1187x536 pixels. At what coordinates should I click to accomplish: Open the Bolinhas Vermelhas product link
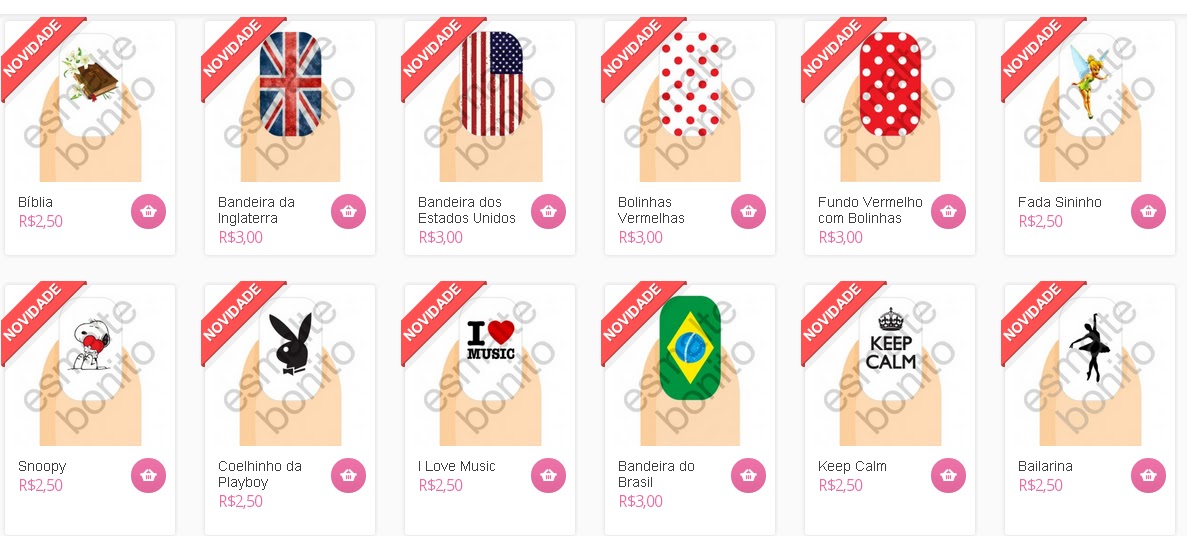pos(651,210)
